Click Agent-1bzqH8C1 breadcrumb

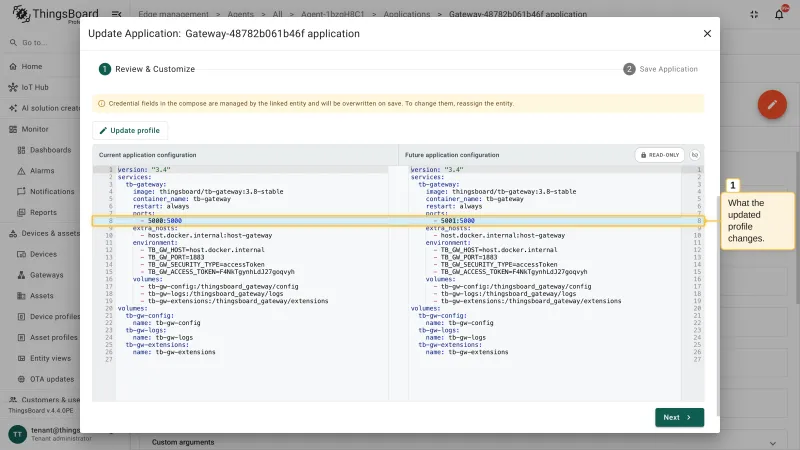[333, 14]
